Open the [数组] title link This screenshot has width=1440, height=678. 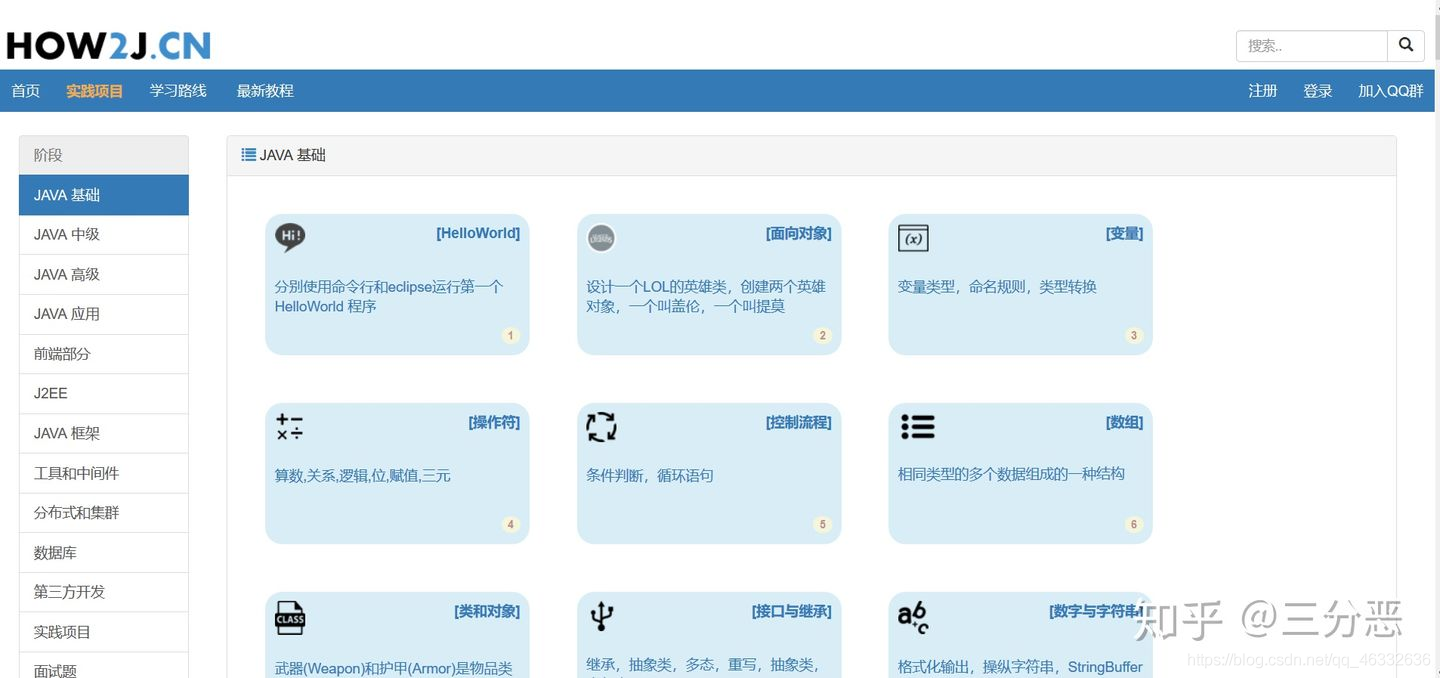pos(1124,422)
